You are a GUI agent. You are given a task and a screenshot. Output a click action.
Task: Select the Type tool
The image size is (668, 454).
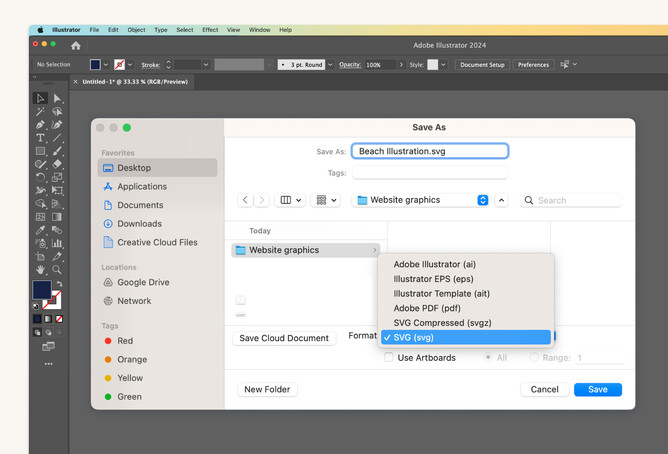point(40,138)
